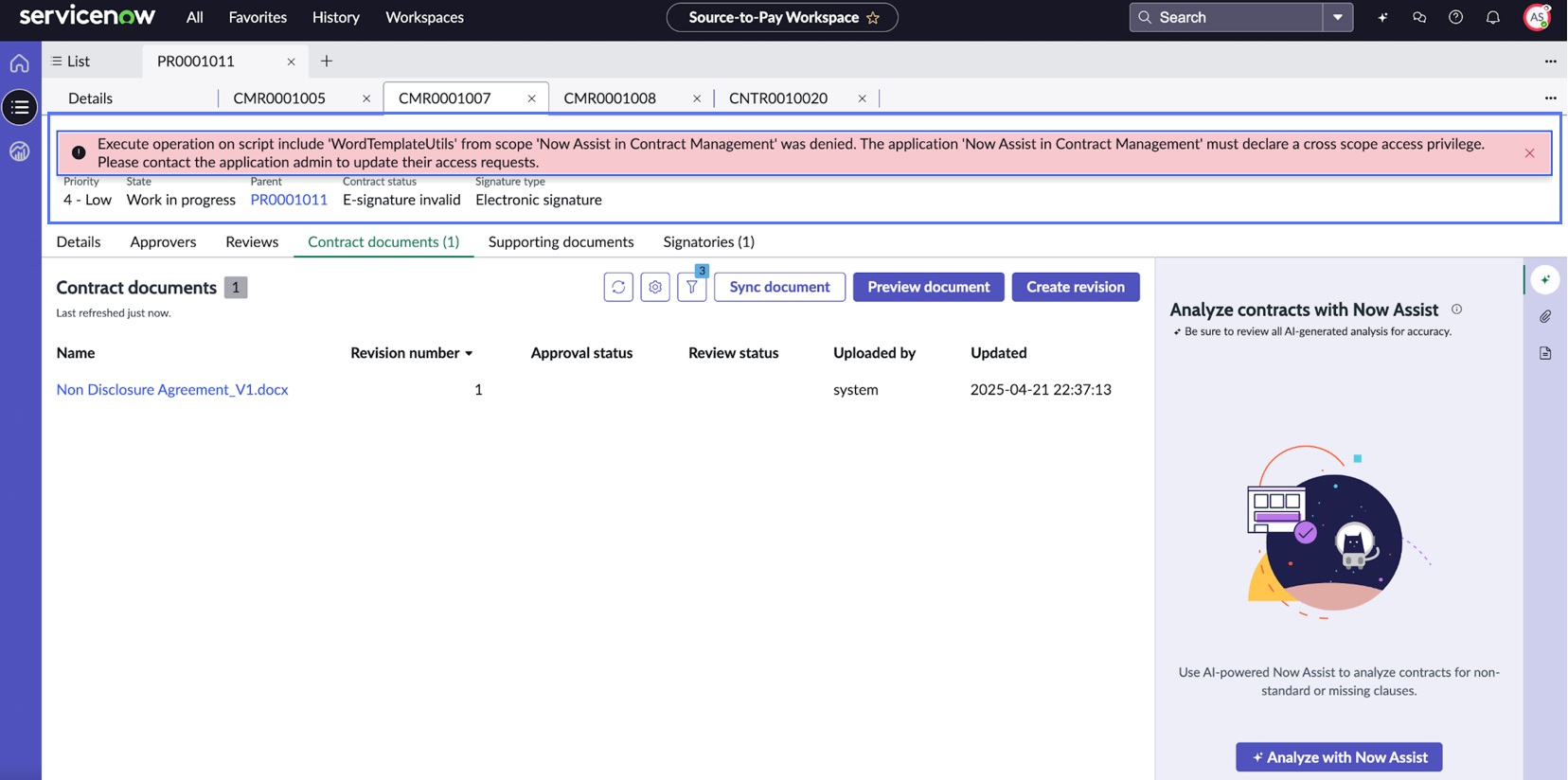
Task: Close the CNTR0010020 subtab
Action: (x=863, y=98)
